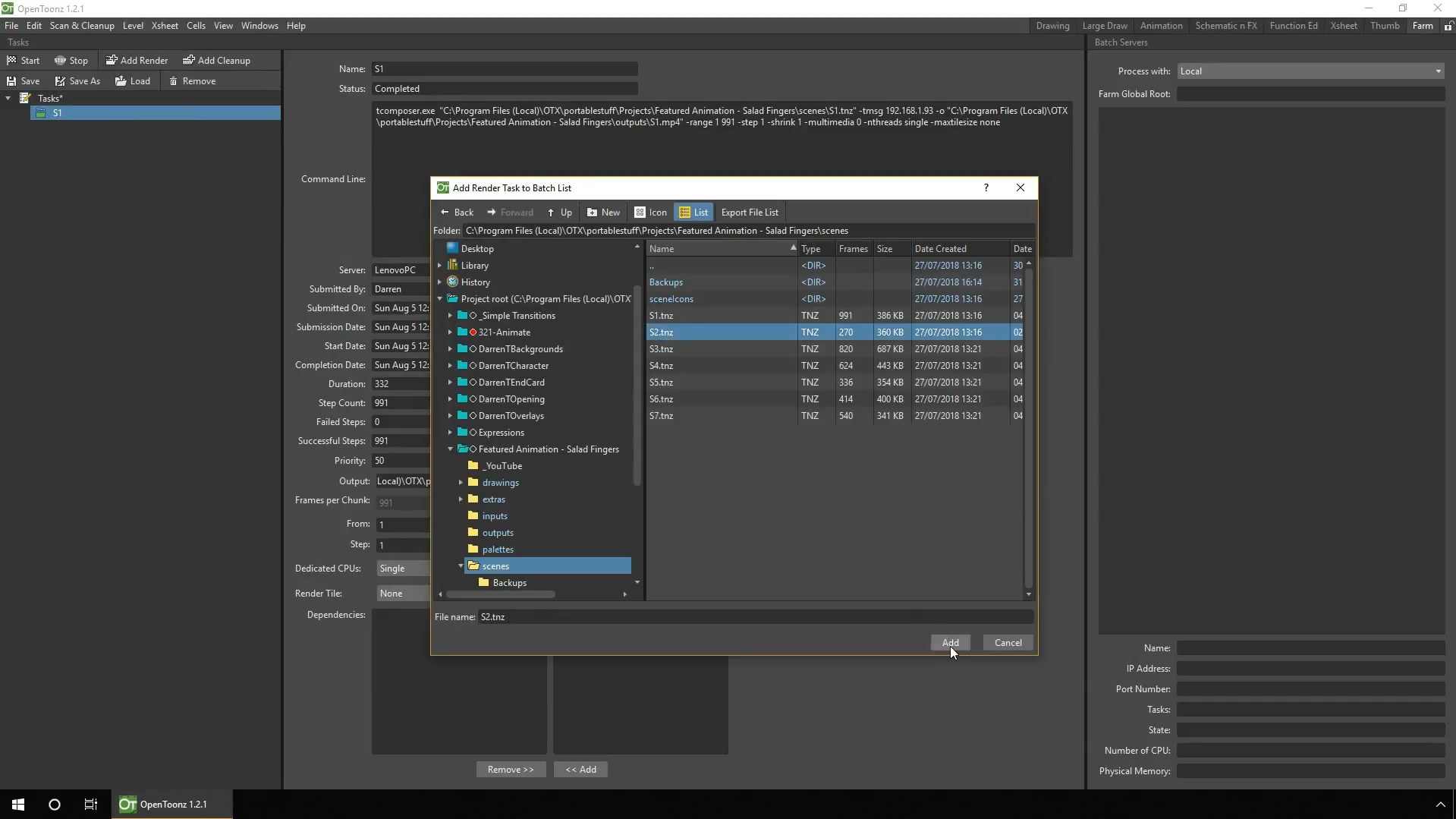The image size is (1456, 819).
Task: Click the horizontal scrollbar of folder tree
Action: click(x=501, y=594)
